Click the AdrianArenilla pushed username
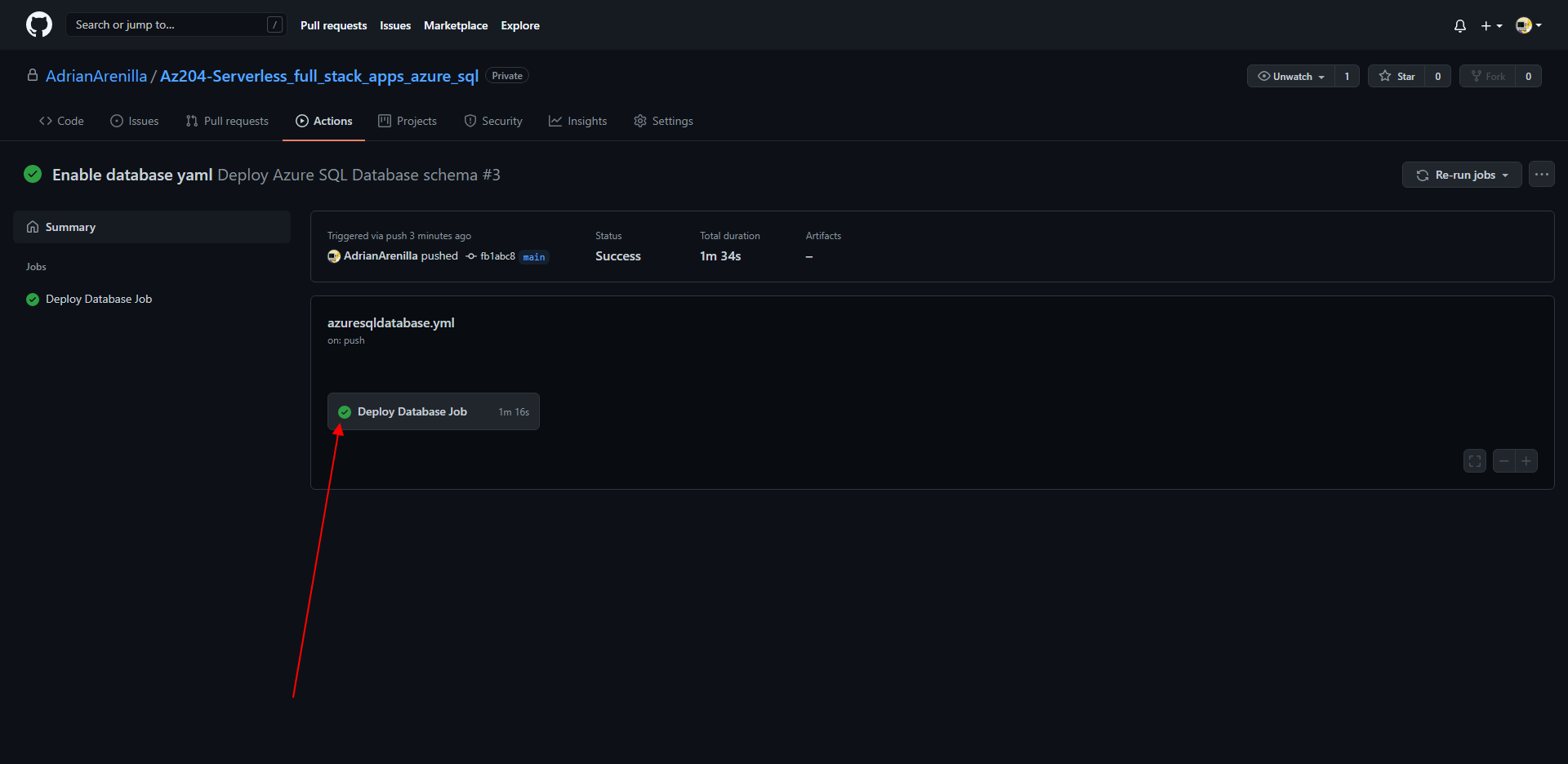 click(381, 256)
